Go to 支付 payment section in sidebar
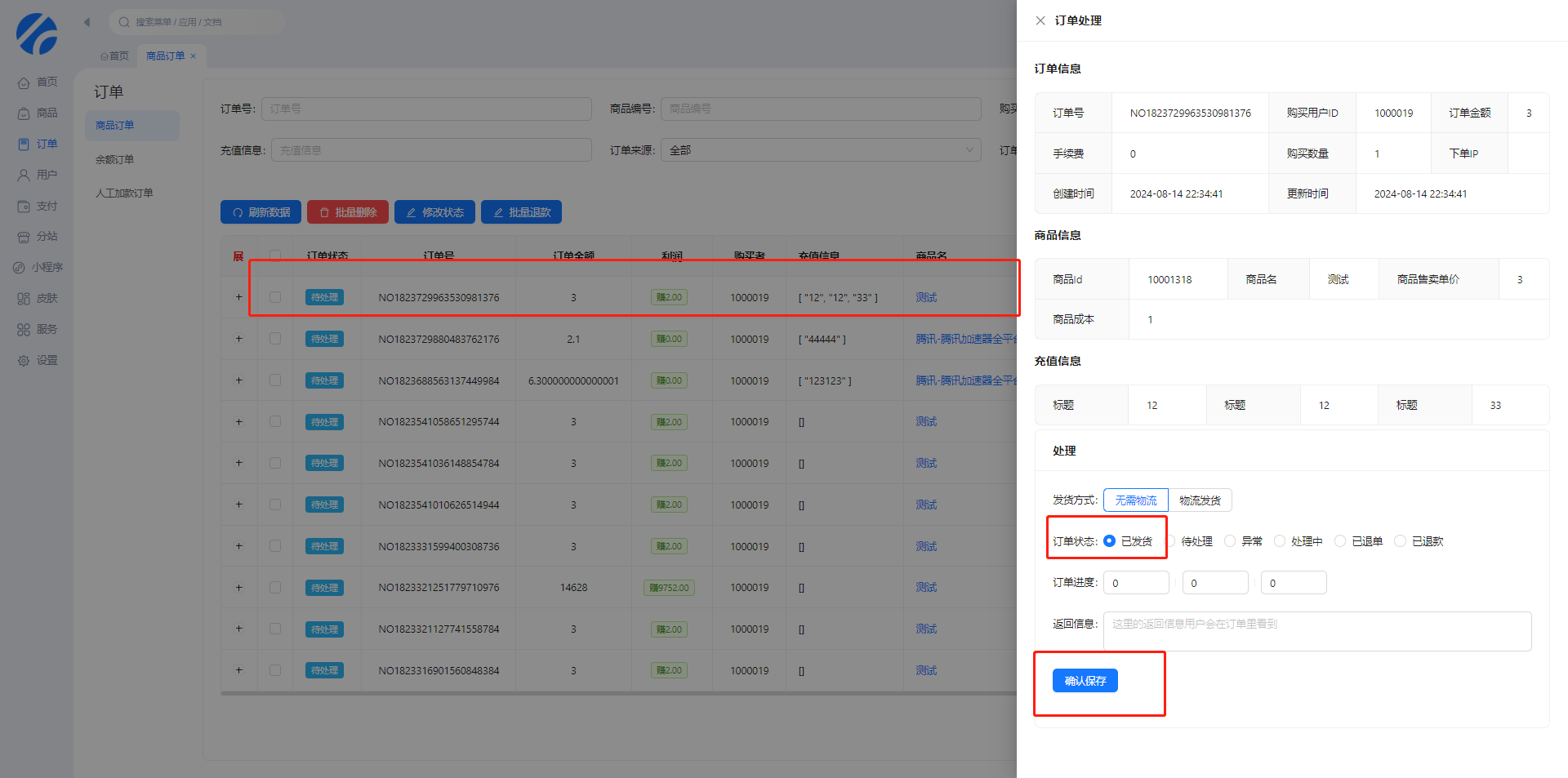Image resolution: width=1568 pixels, height=778 pixels. tap(24, 207)
